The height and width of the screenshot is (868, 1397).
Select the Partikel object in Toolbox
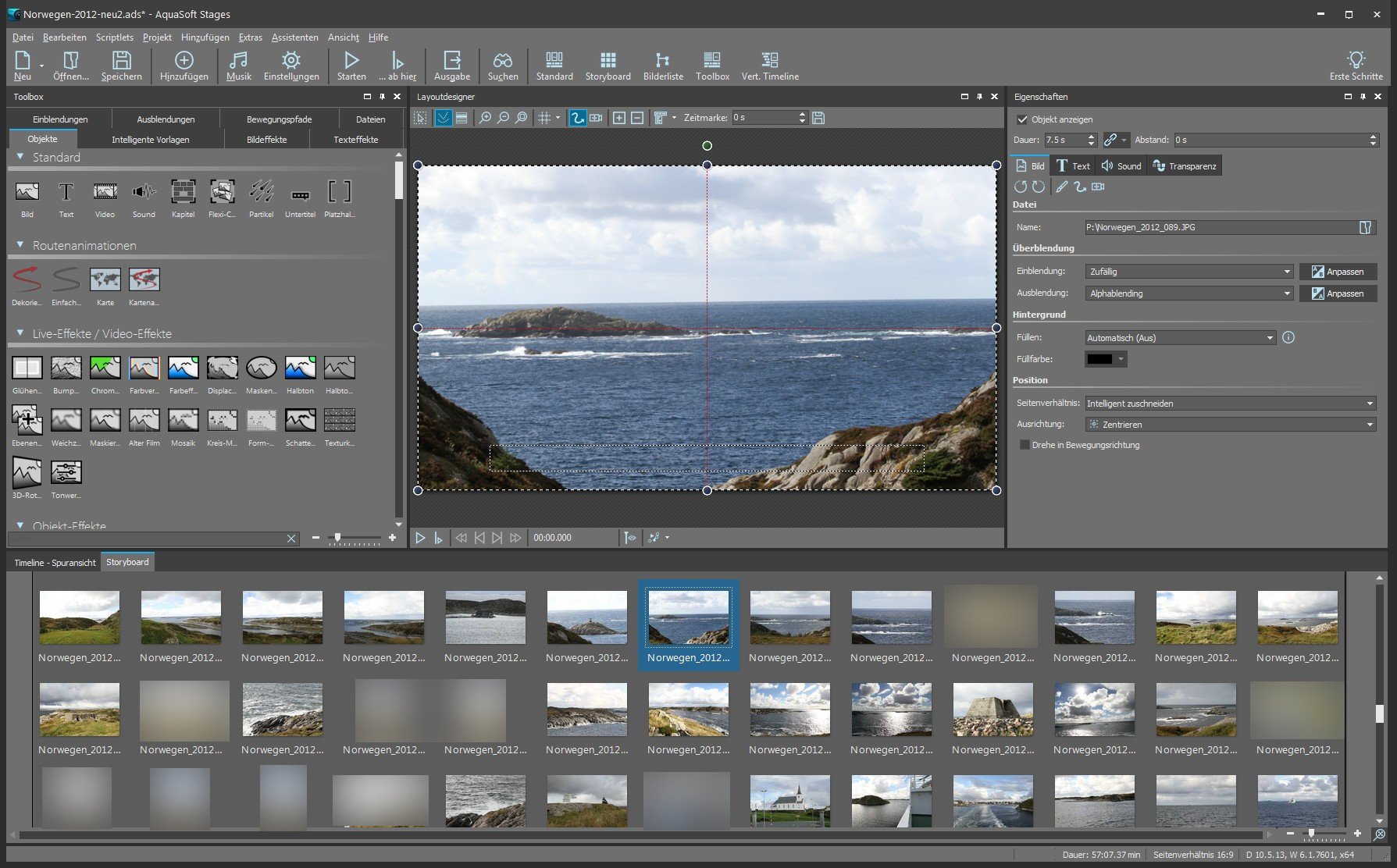(x=261, y=192)
